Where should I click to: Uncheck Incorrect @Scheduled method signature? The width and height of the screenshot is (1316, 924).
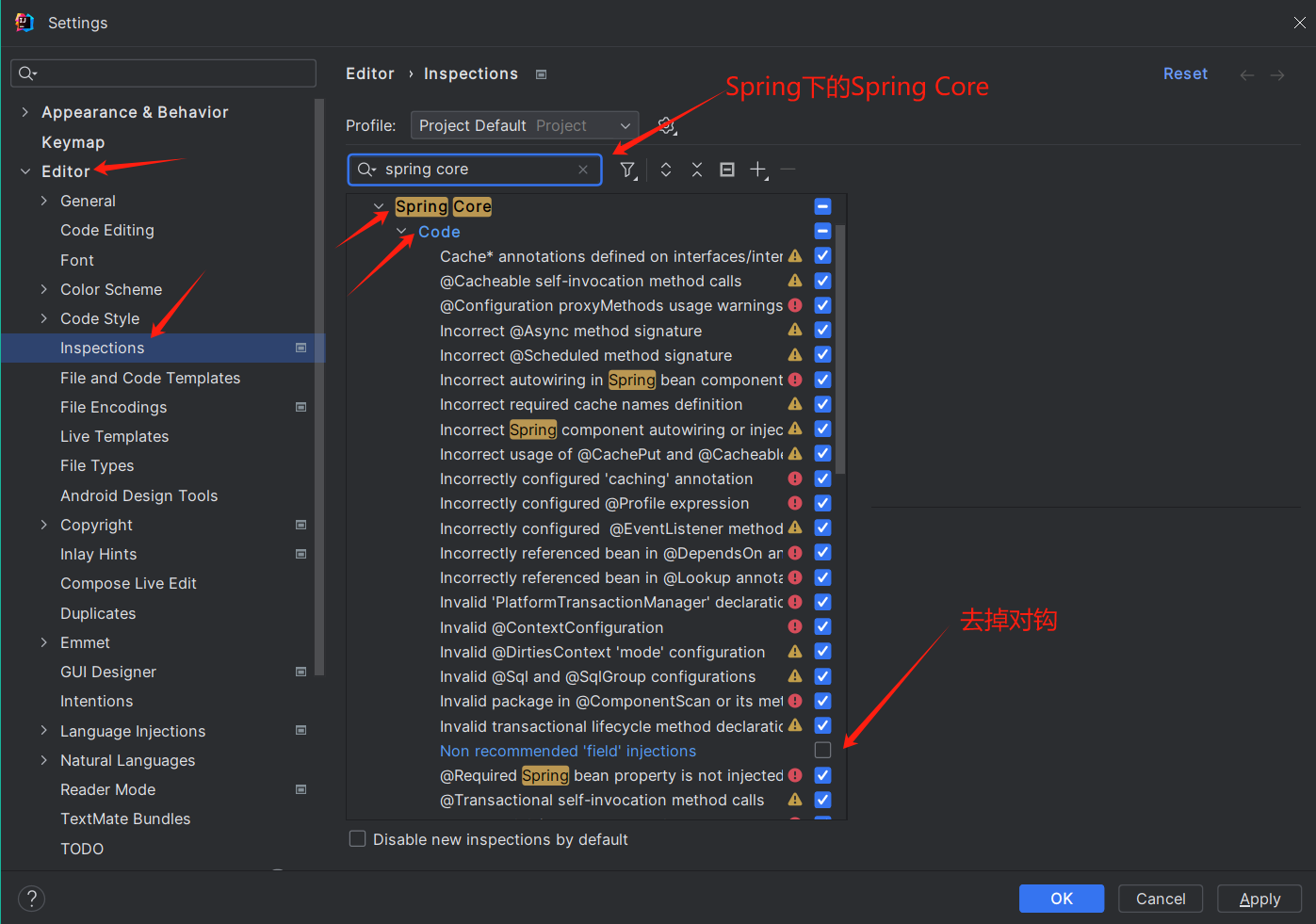(x=822, y=355)
